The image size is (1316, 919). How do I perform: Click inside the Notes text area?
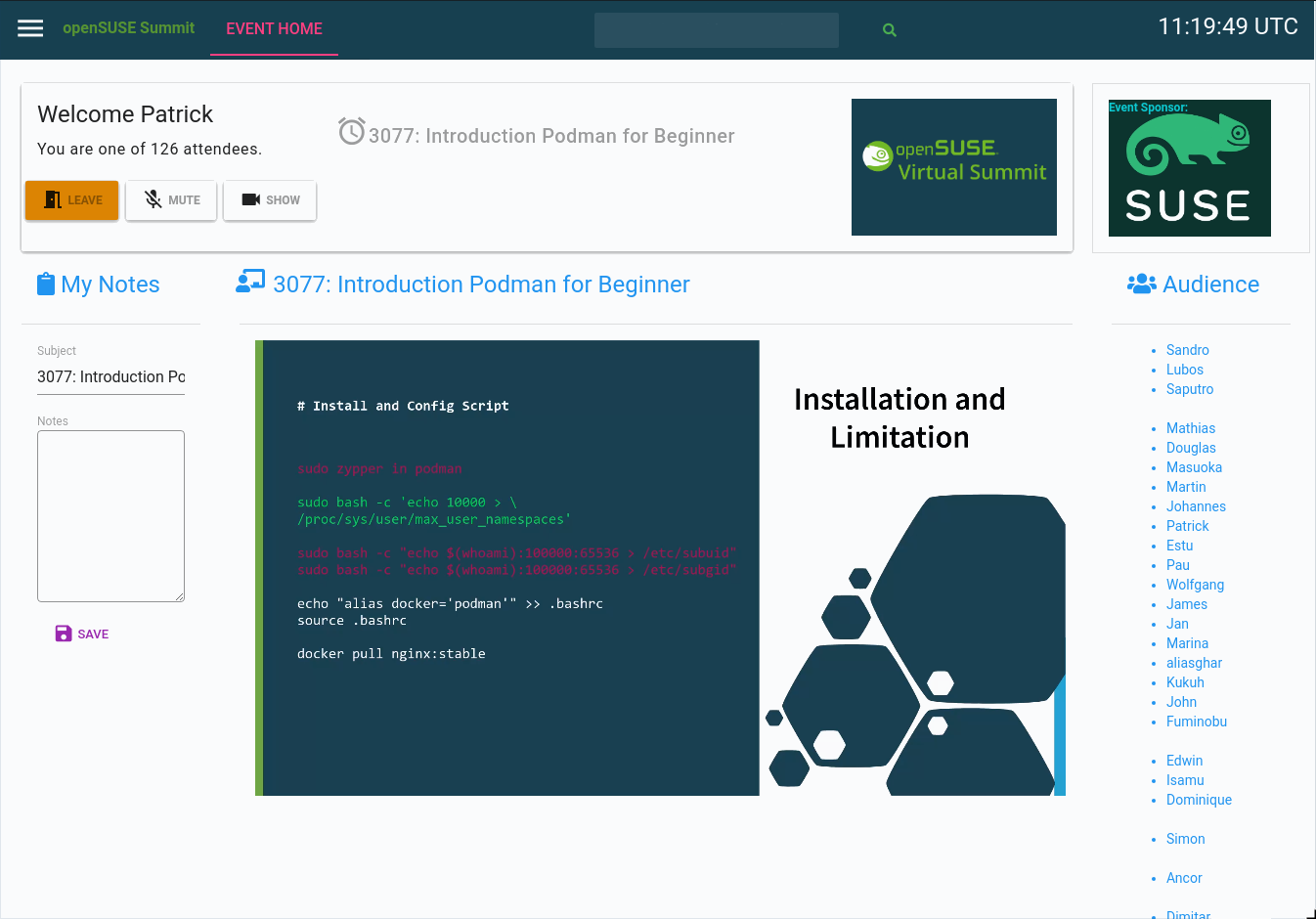tap(110, 516)
